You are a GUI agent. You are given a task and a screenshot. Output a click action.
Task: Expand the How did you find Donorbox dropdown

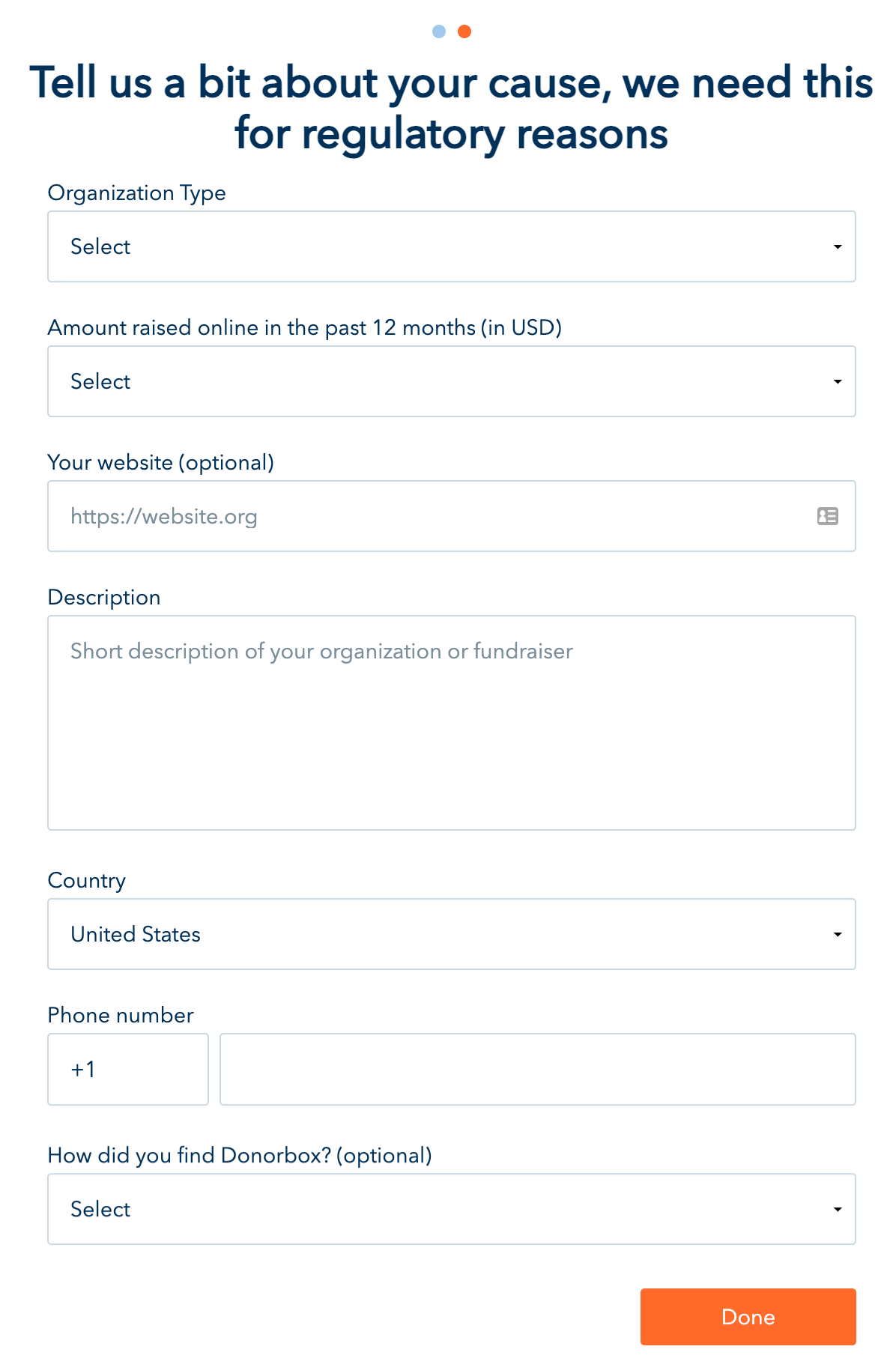[x=451, y=1209]
